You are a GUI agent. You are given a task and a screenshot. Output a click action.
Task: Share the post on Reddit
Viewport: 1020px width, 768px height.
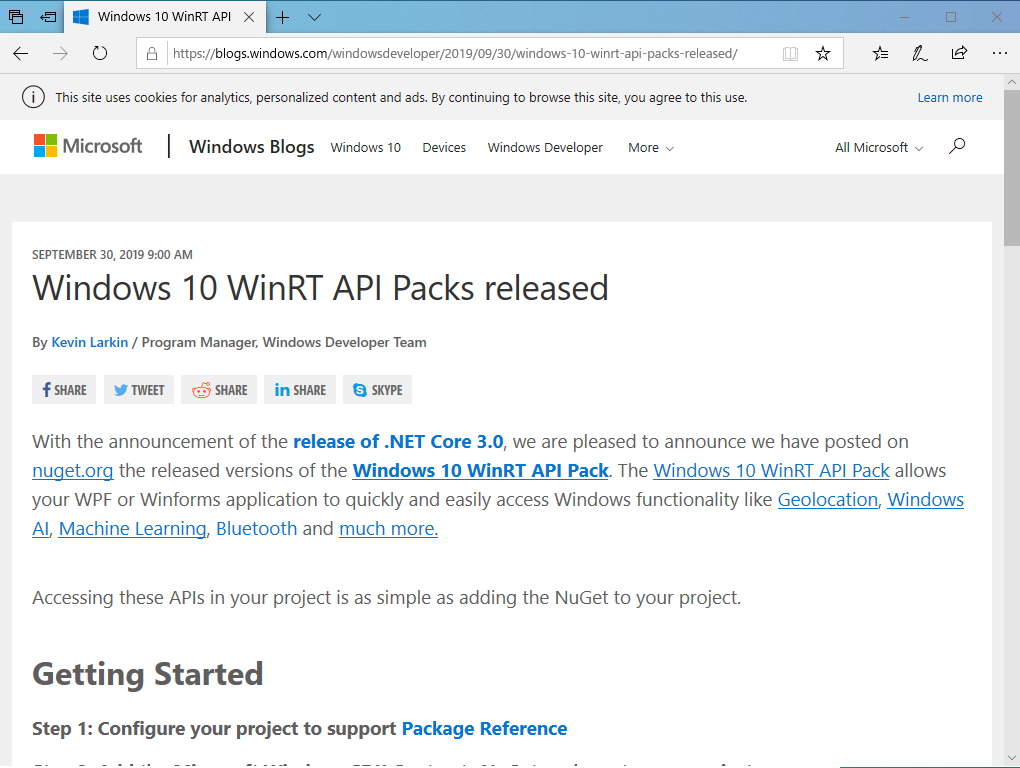pos(218,389)
